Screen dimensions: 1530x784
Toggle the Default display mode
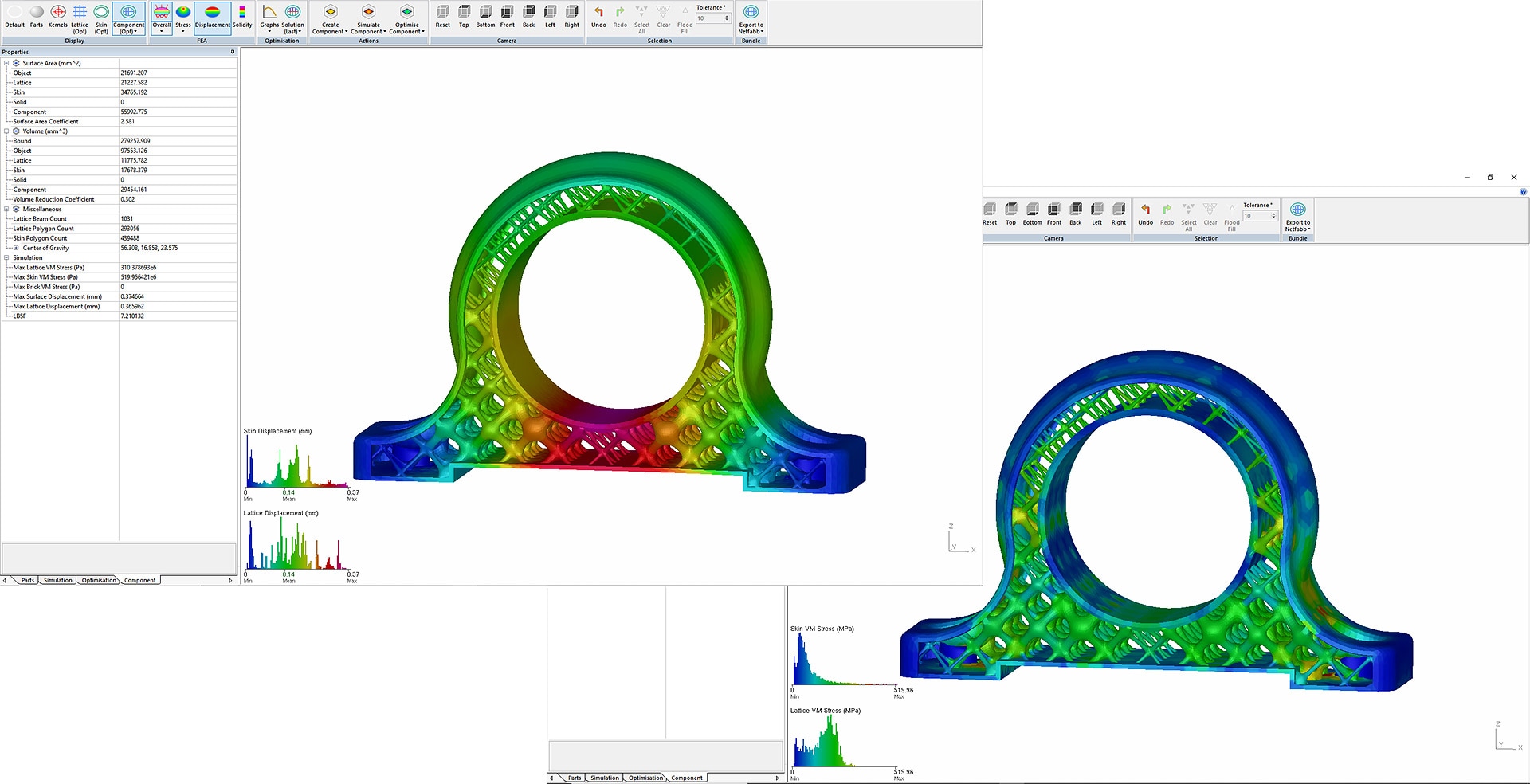pyautogui.click(x=15, y=17)
